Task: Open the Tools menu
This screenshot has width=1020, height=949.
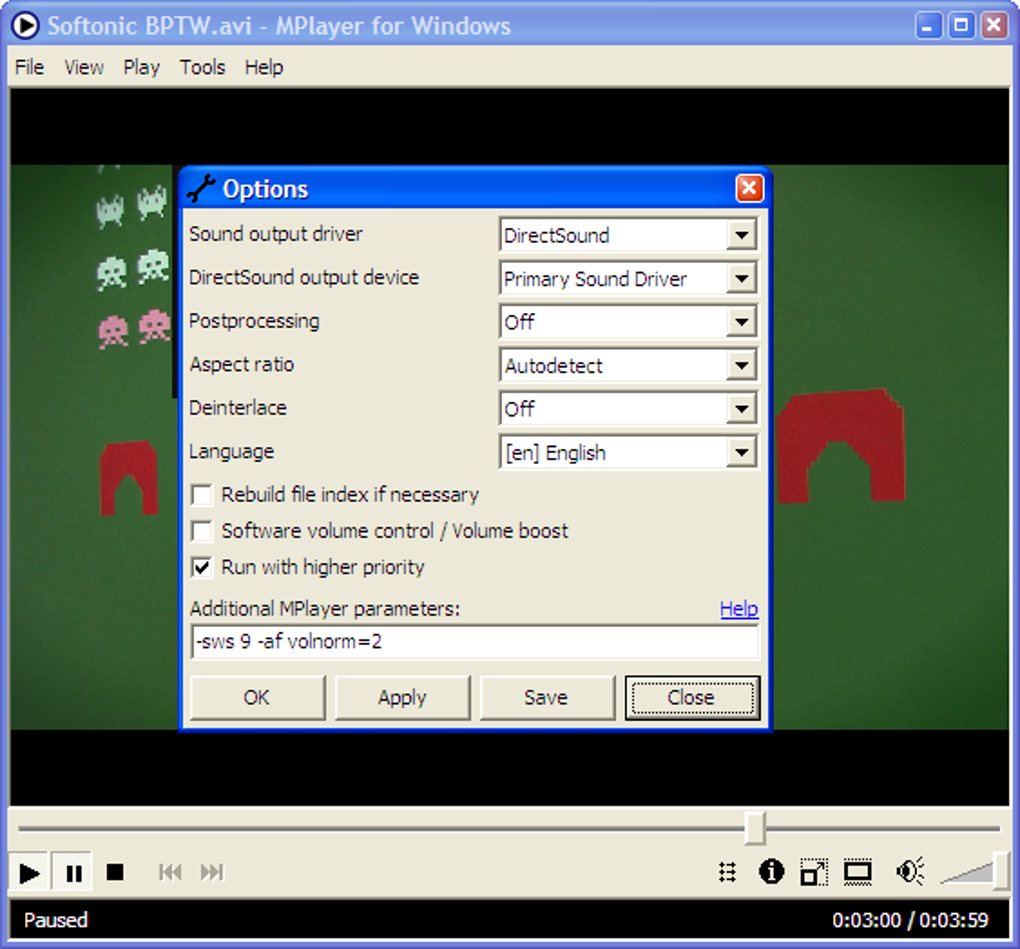Action: pos(202,67)
